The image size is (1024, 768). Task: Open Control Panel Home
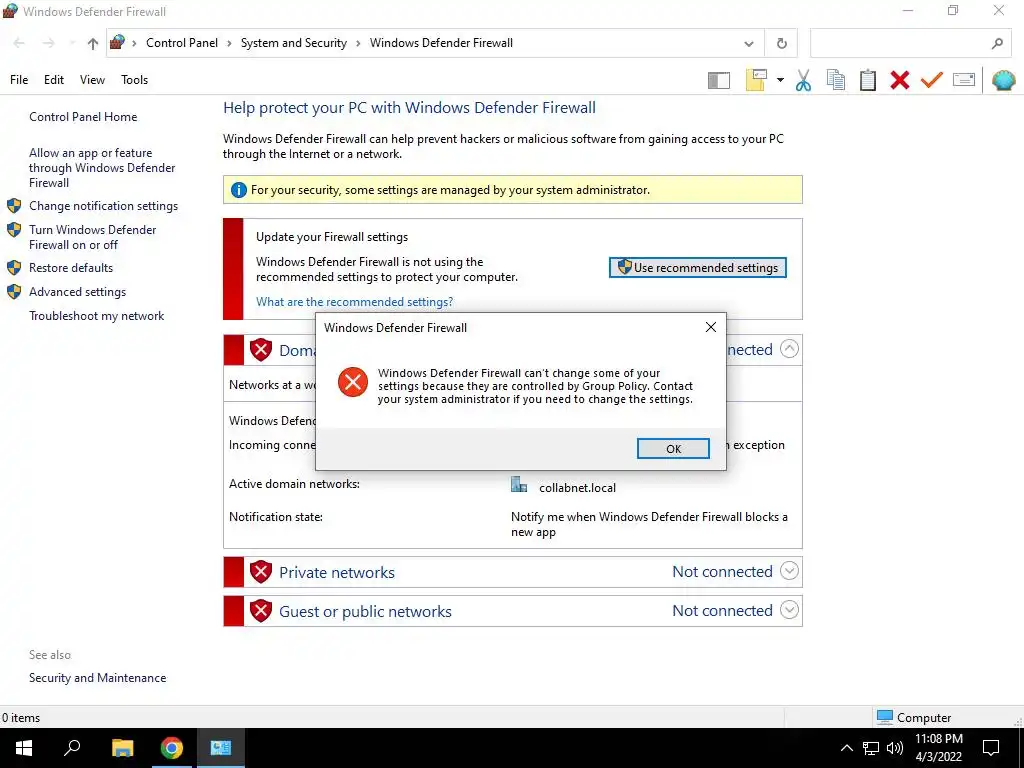tap(83, 117)
